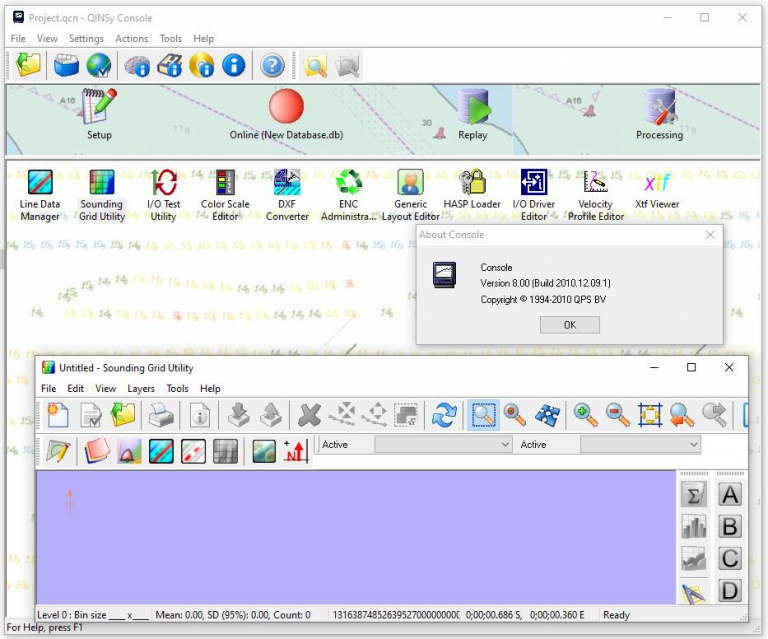Click the globe with checkmark icon in Console toolbar
The width and height of the screenshot is (768, 639).
pos(99,65)
